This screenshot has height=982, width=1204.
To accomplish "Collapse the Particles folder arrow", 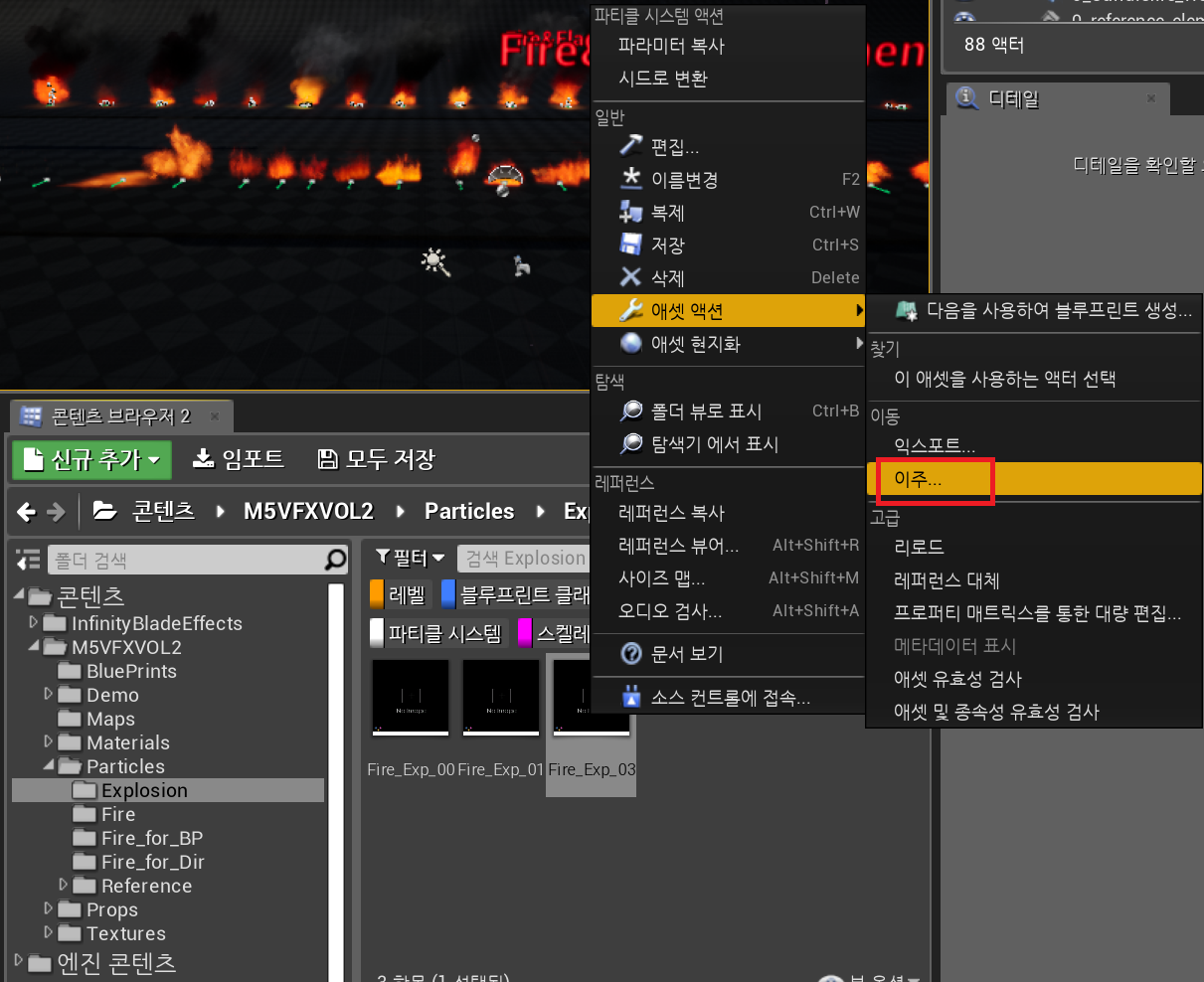I will click(x=49, y=765).
